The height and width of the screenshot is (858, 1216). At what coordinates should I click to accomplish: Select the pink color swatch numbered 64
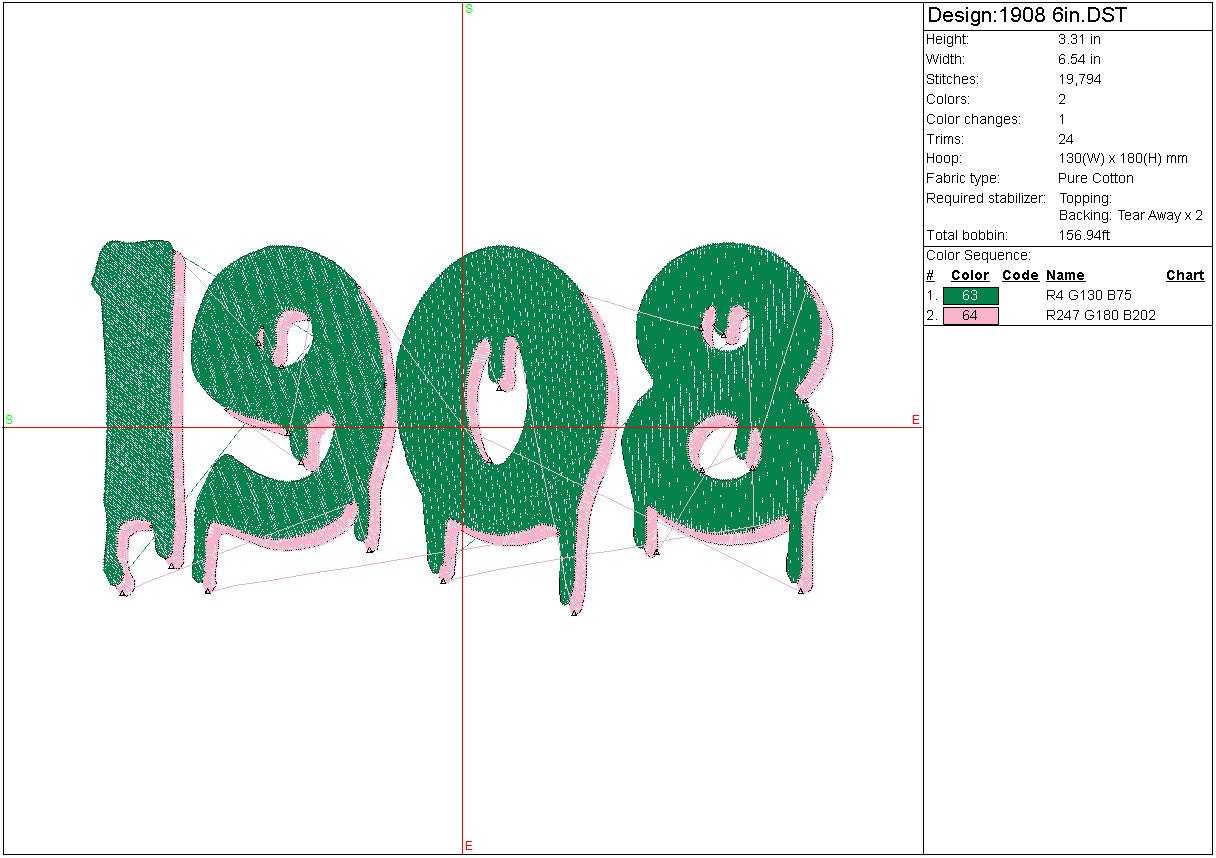click(970, 315)
